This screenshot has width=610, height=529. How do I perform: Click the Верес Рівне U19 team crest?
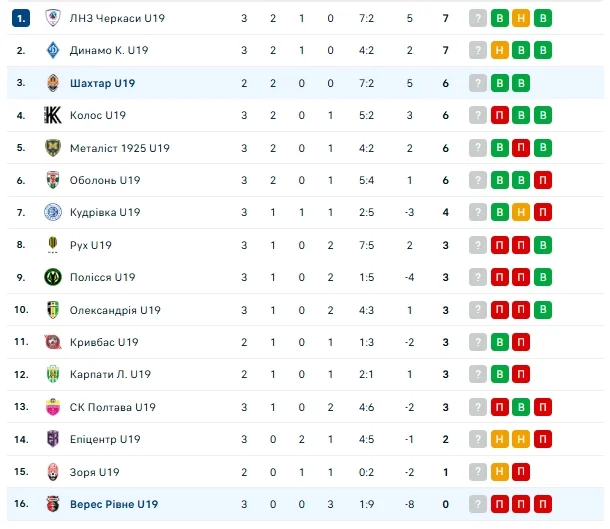(53, 504)
